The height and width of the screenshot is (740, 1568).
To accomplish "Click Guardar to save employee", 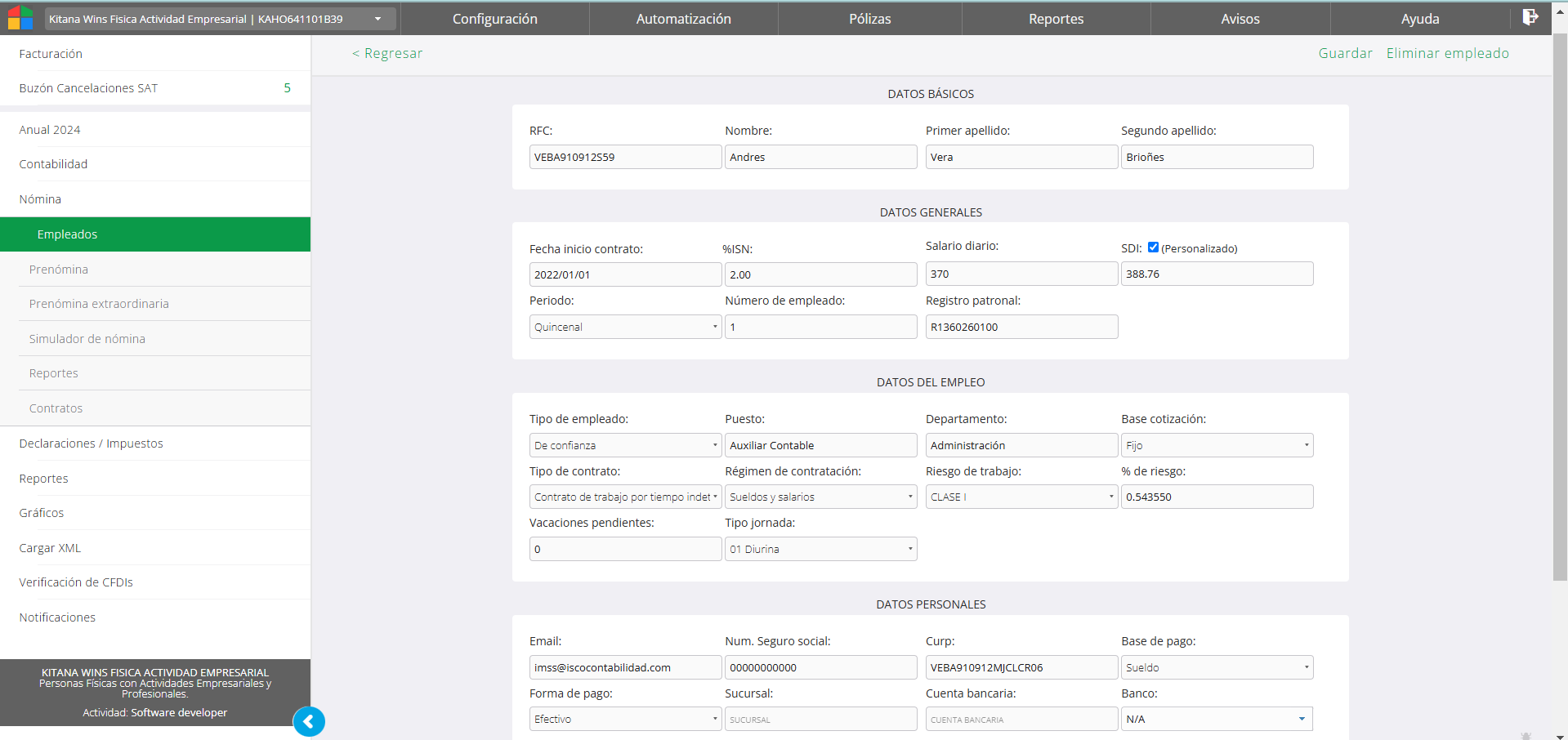I will point(1345,53).
